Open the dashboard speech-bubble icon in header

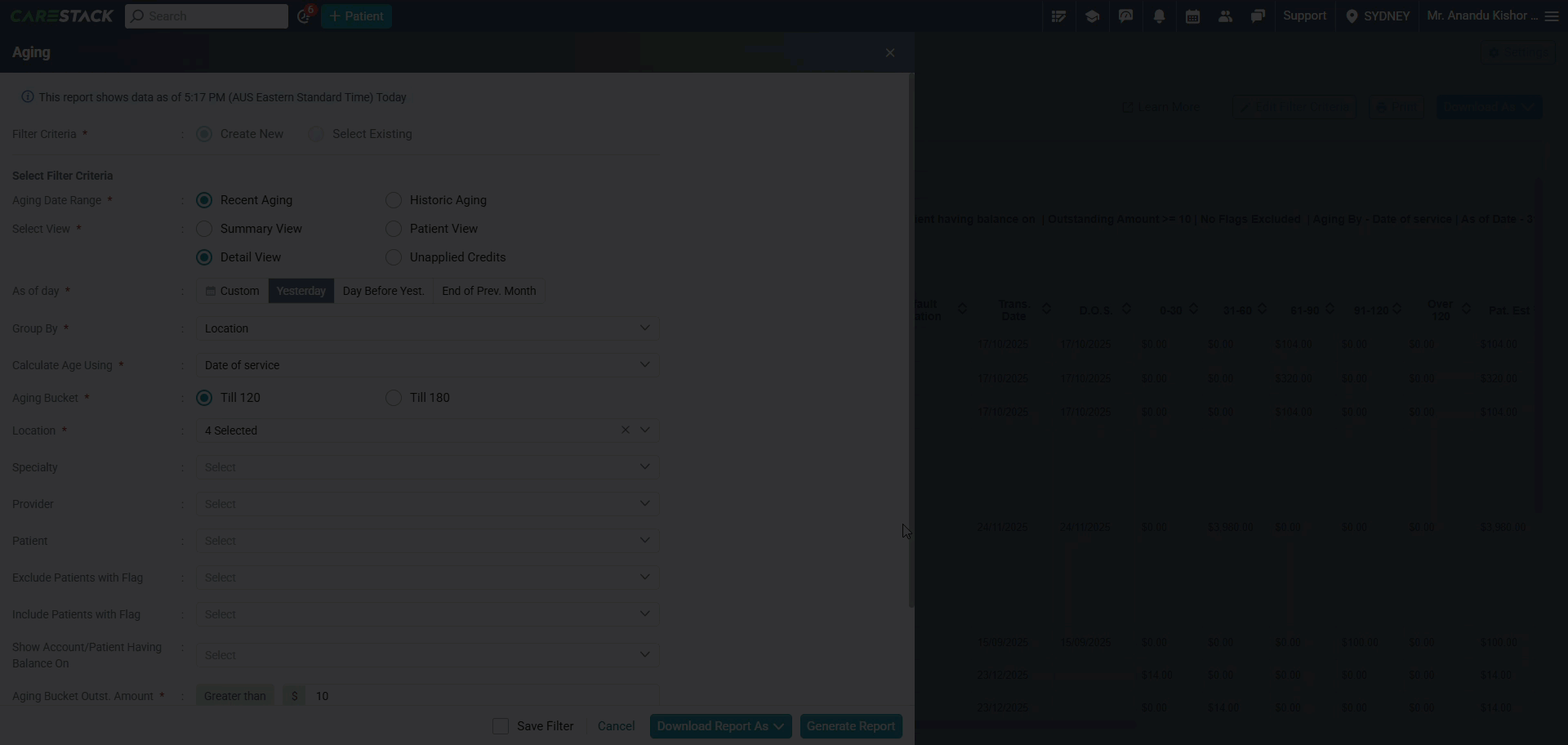[1125, 16]
